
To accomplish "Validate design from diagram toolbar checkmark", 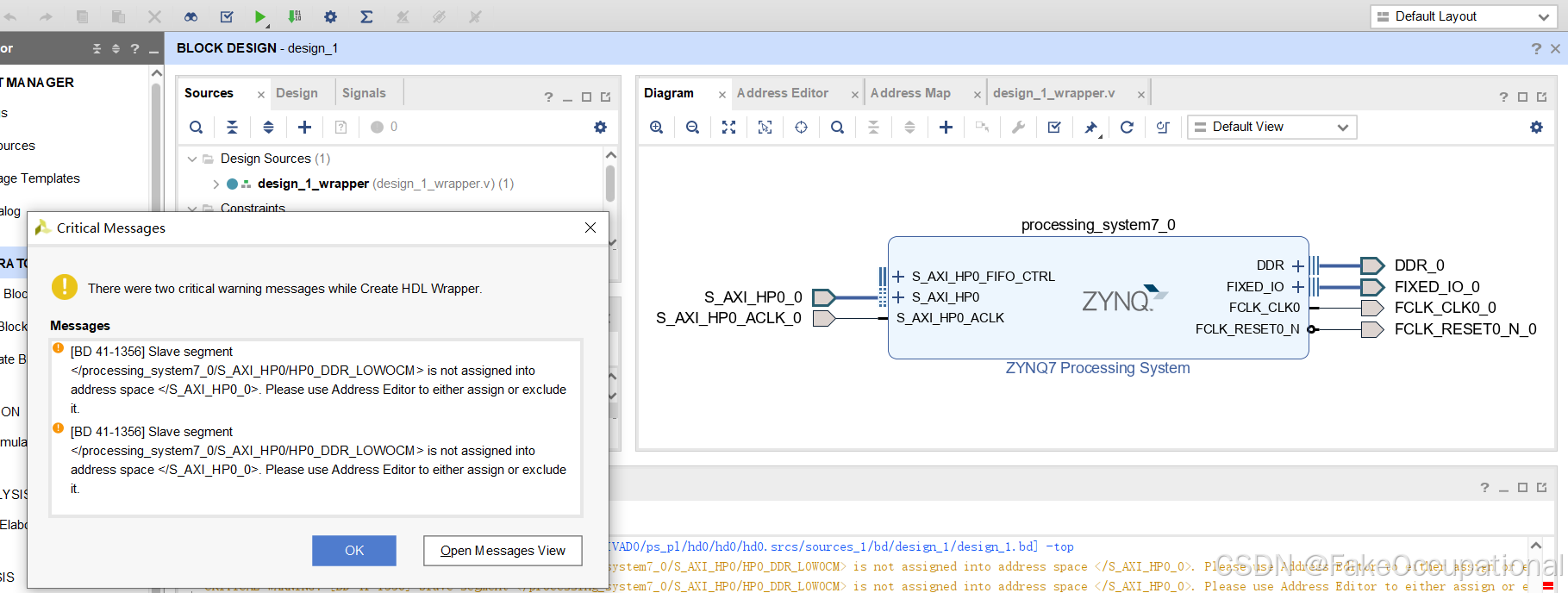I will (x=1054, y=127).
